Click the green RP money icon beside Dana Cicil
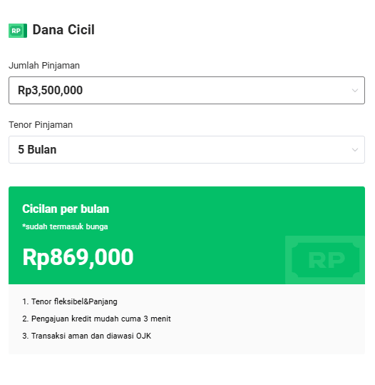 pyautogui.click(x=18, y=31)
